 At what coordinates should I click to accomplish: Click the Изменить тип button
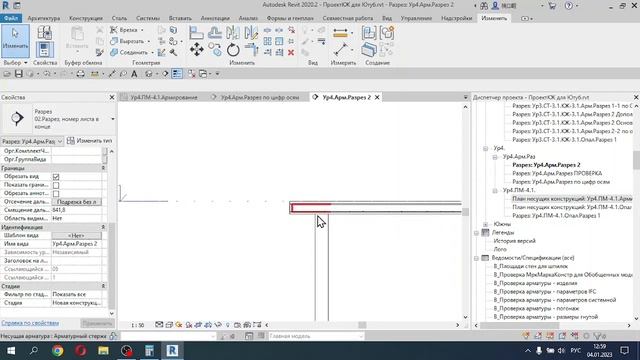click(x=90, y=141)
